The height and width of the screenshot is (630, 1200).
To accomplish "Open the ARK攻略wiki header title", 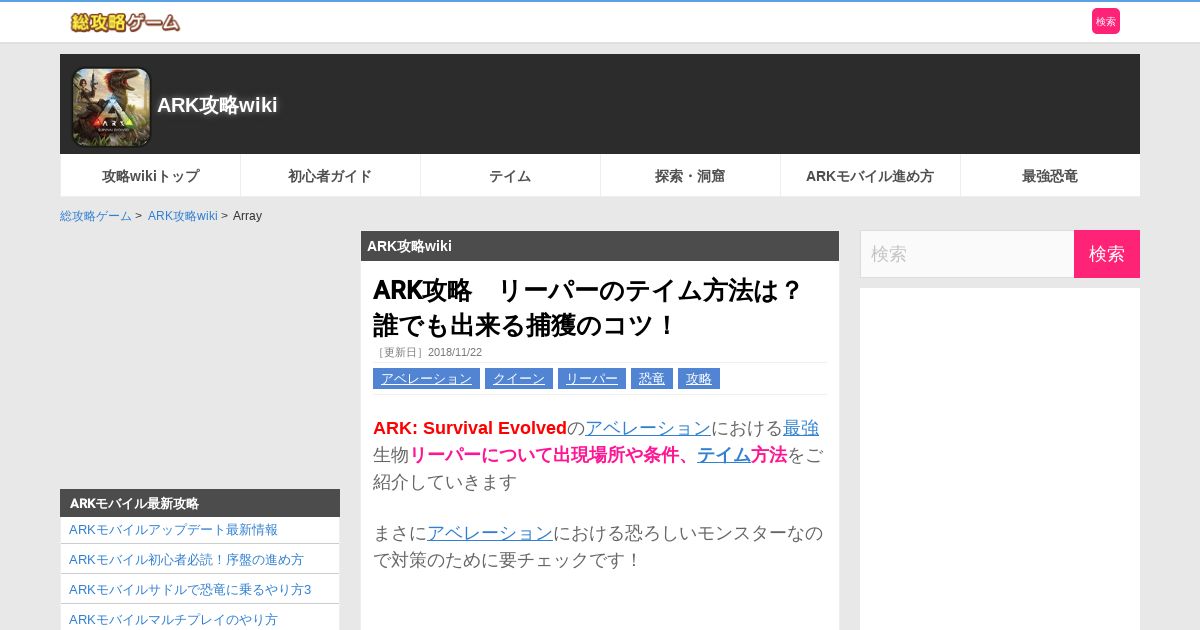I will [x=217, y=105].
